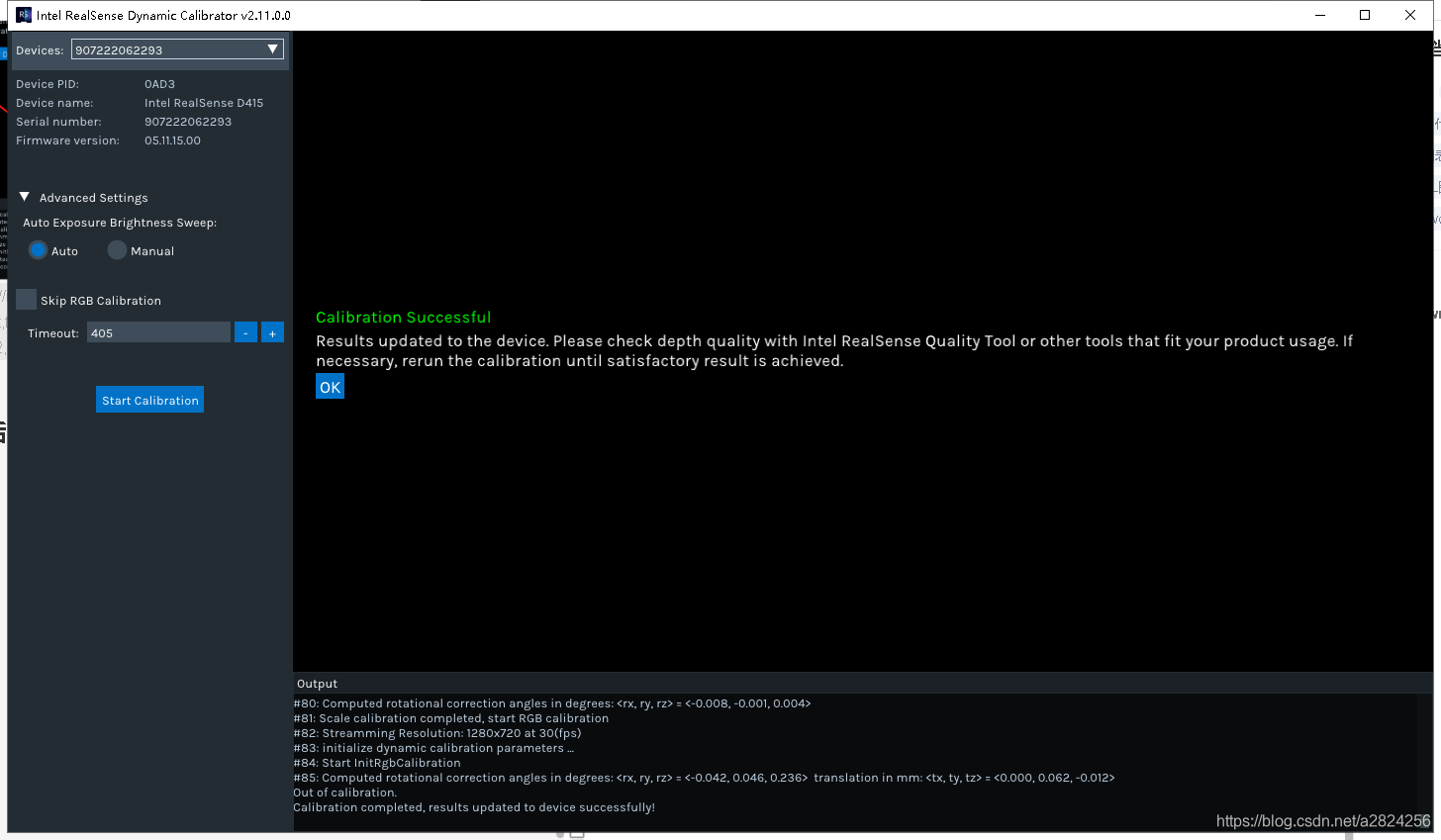This screenshot has height=840, width=1441.
Task: Click the Calibration Successful heading
Action: point(404,318)
